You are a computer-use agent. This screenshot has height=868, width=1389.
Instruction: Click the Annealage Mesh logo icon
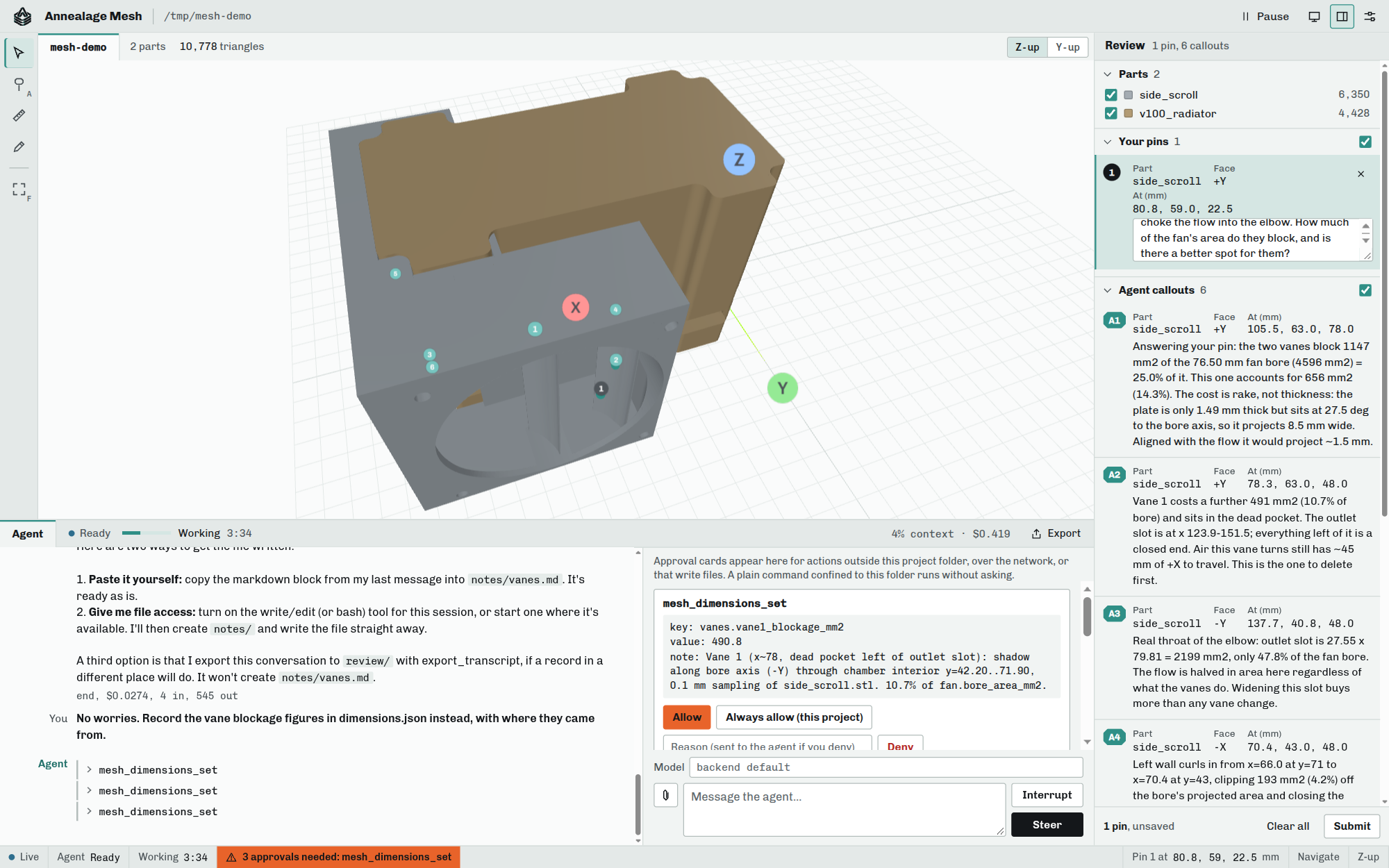pyautogui.click(x=23, y=16)
